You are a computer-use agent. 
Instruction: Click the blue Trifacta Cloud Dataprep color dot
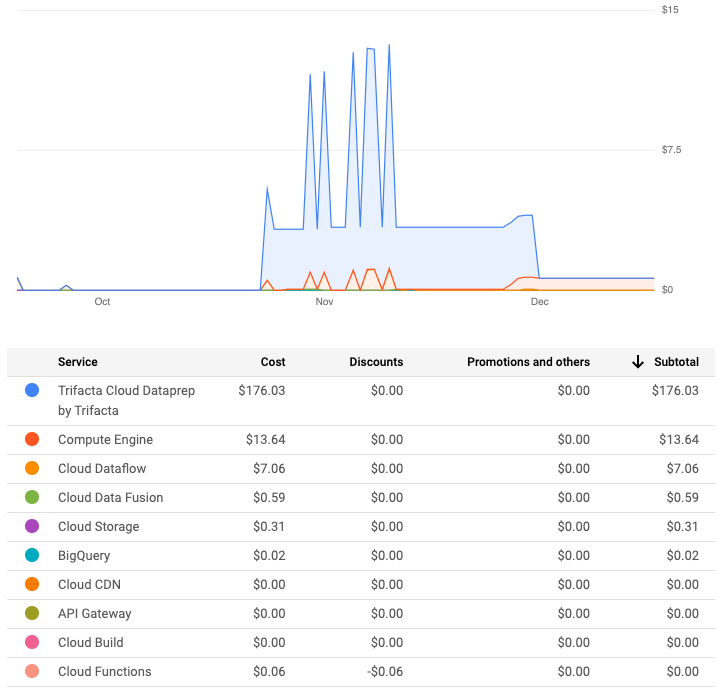pyautogui.click(x=32, y=390)
